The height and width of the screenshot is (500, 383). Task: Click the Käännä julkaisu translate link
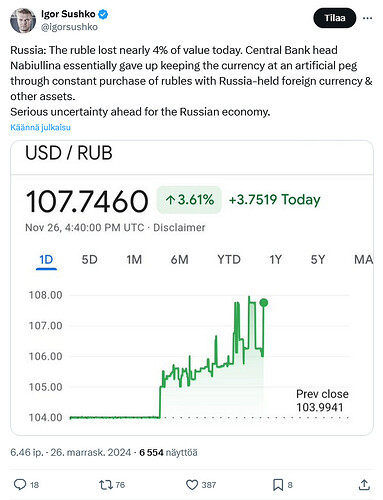coord(40,127)
